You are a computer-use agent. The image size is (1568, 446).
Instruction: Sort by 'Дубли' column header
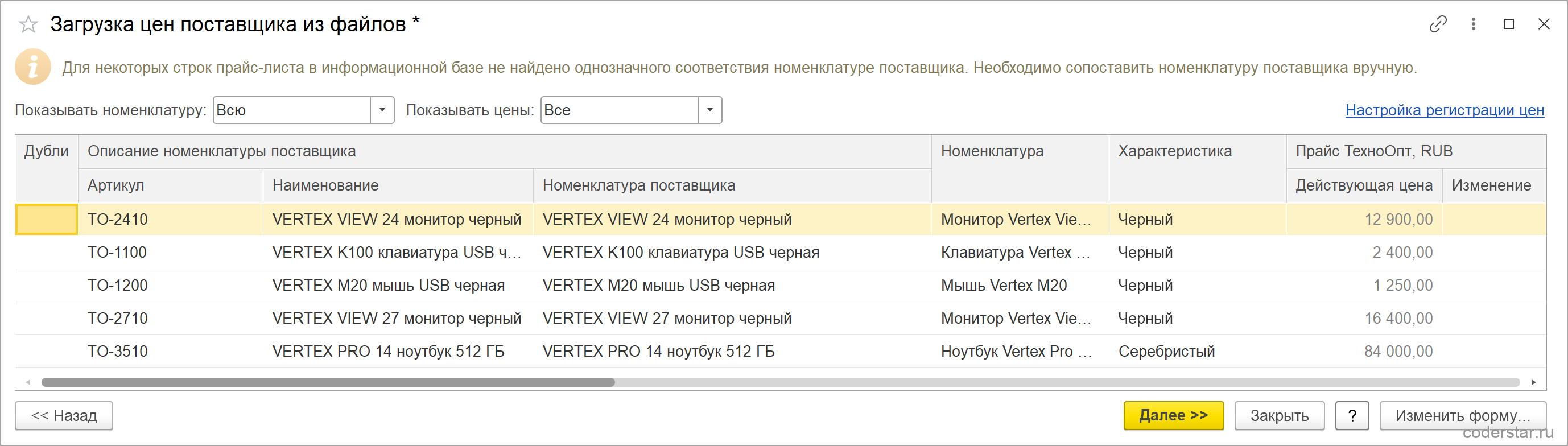(46, 168)
